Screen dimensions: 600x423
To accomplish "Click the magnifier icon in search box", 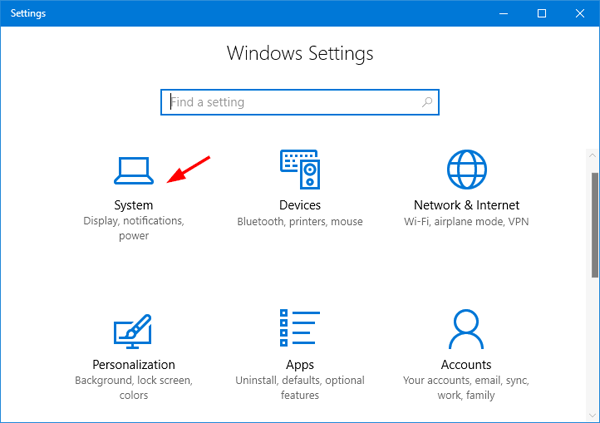I will click(427, 102).
